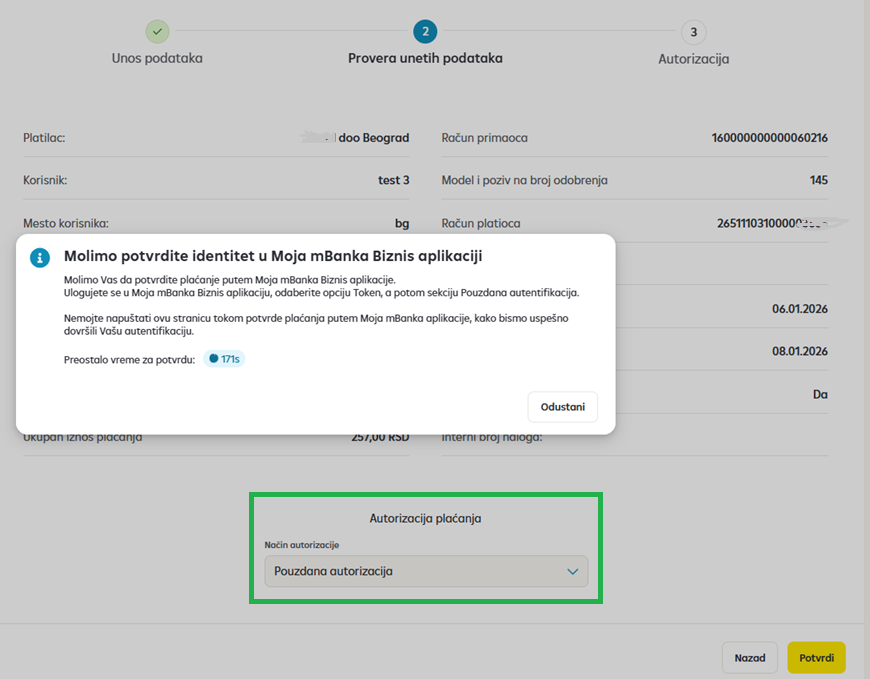
Task: Go to Unos podataka step label
Action: (157, 58)
